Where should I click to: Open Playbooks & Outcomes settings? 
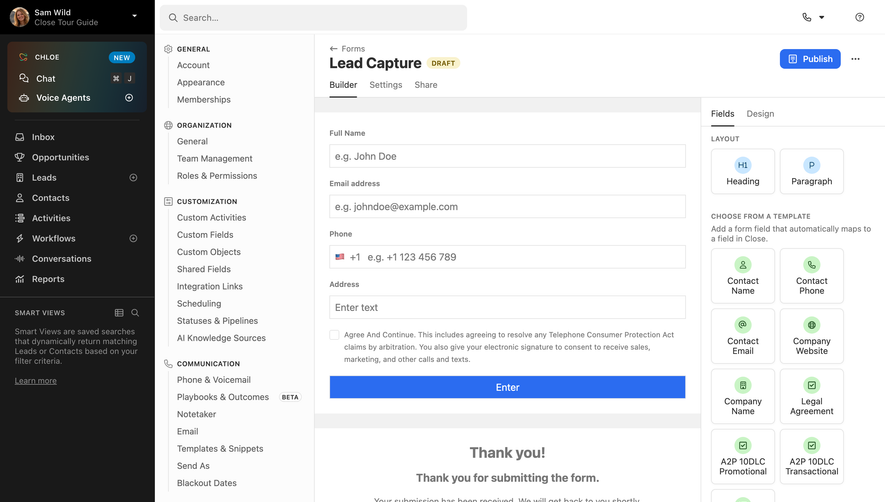tap(223, 397)
